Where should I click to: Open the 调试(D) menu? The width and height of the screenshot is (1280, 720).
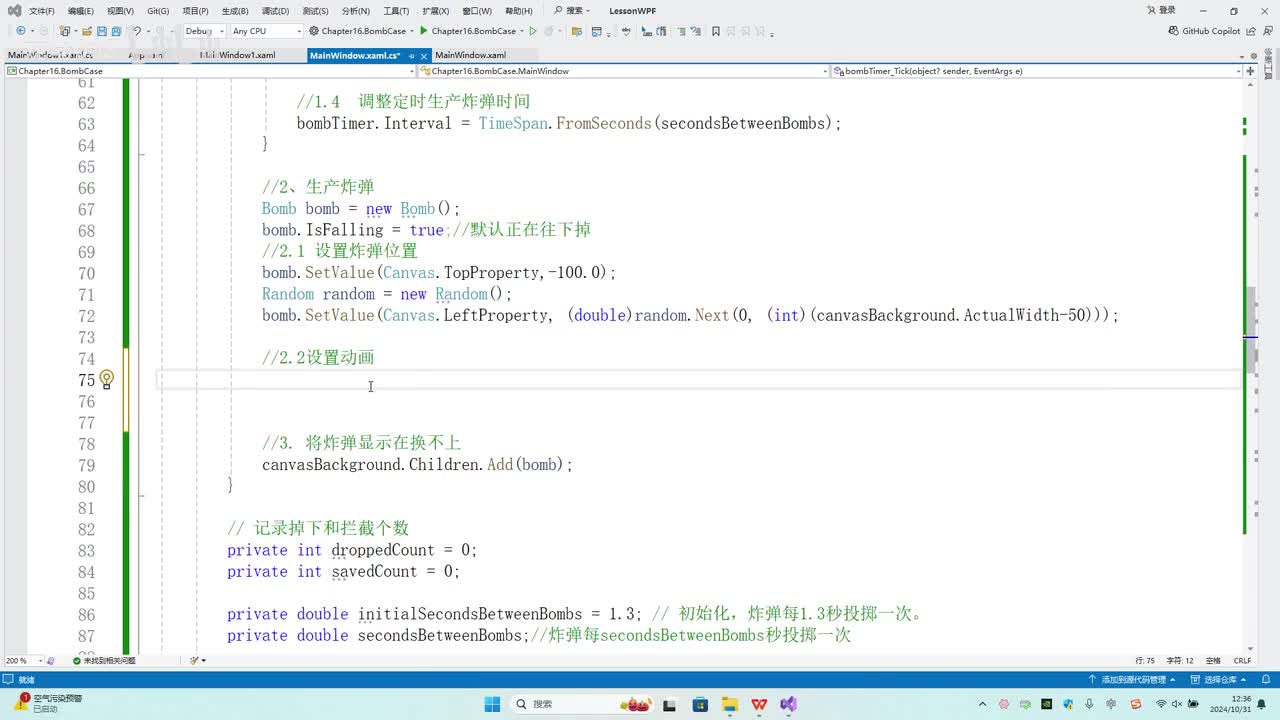point(274,11)
